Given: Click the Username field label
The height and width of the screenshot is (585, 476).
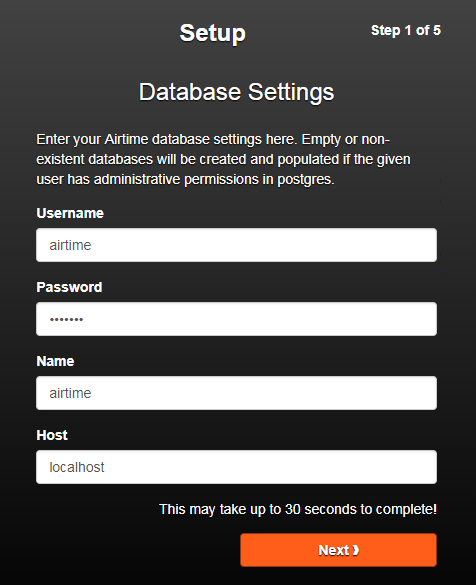Looking at the screenshot, I should [70, 213].
